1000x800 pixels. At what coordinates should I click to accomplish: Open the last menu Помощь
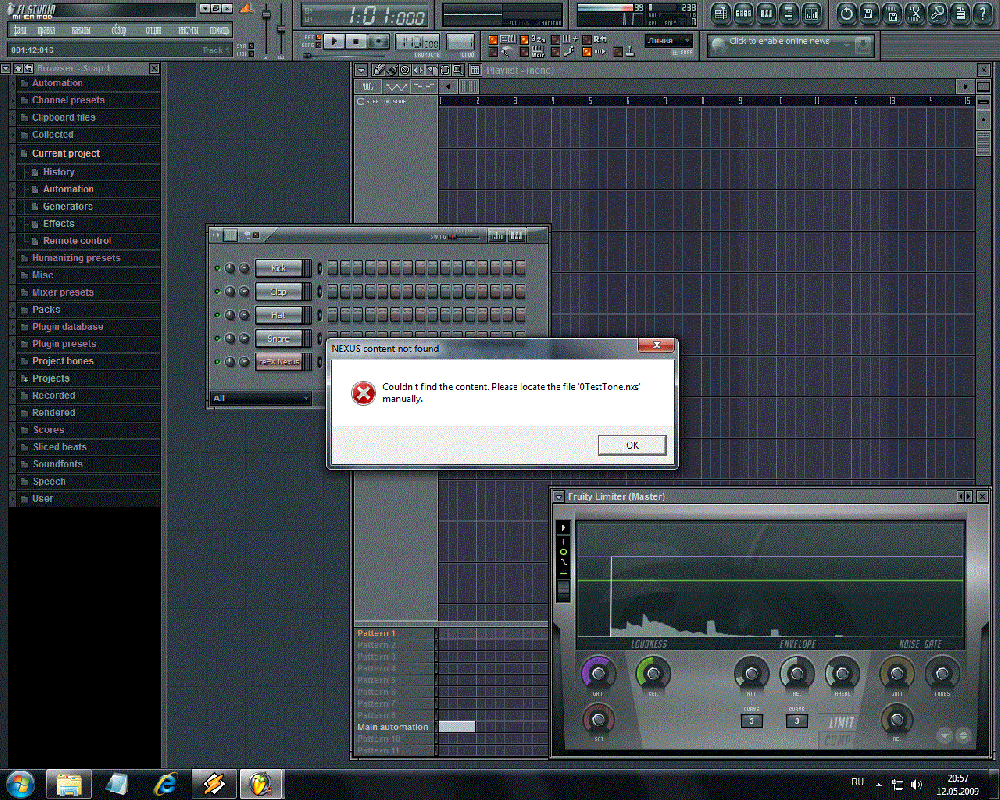219,30
